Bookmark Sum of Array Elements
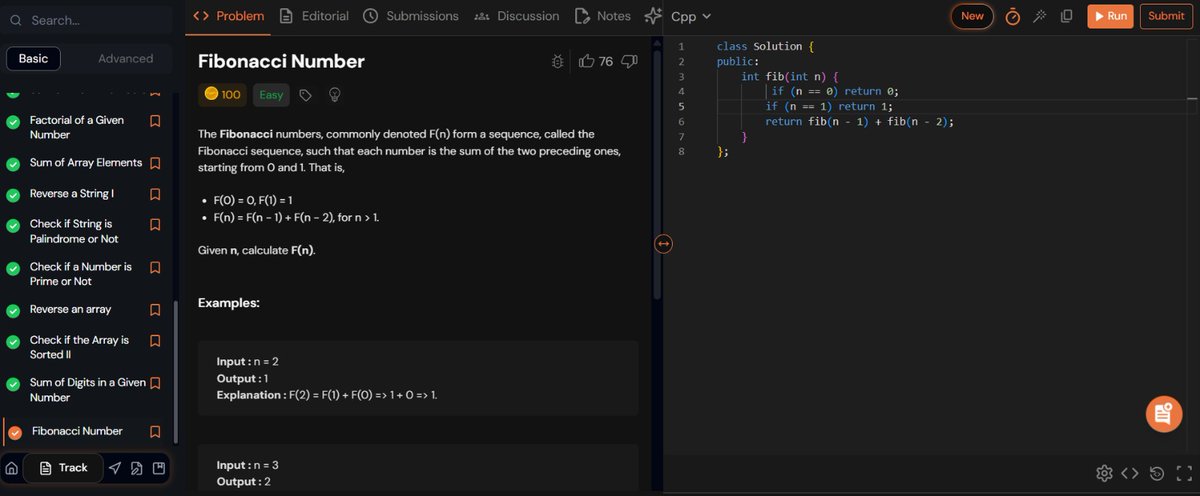1200x496 pixels. coord(155,163)
